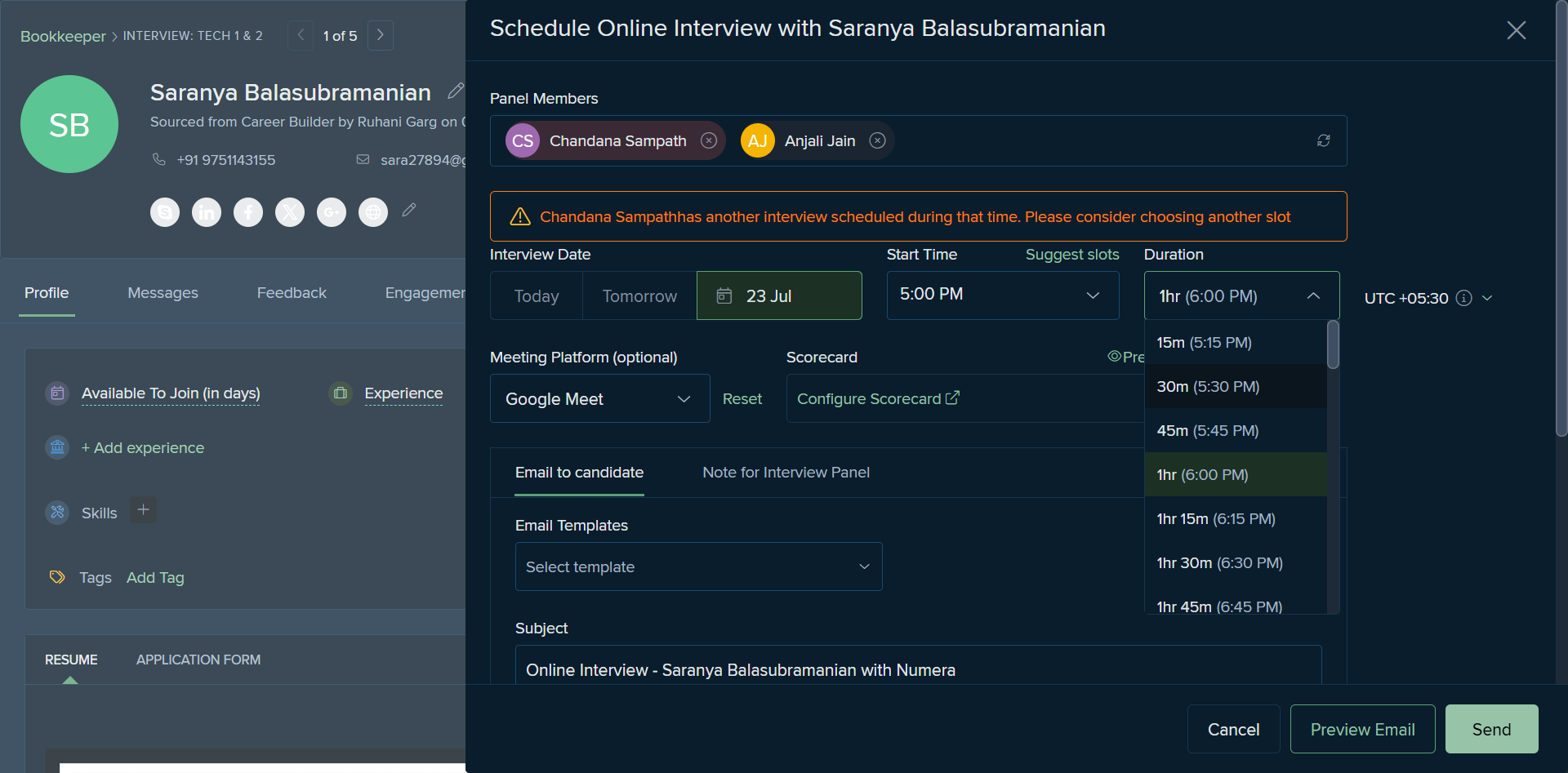Screen dimensions: 1568x773
Task: Open candidate's Google Plus profile icon
Action: coord(332,212)
